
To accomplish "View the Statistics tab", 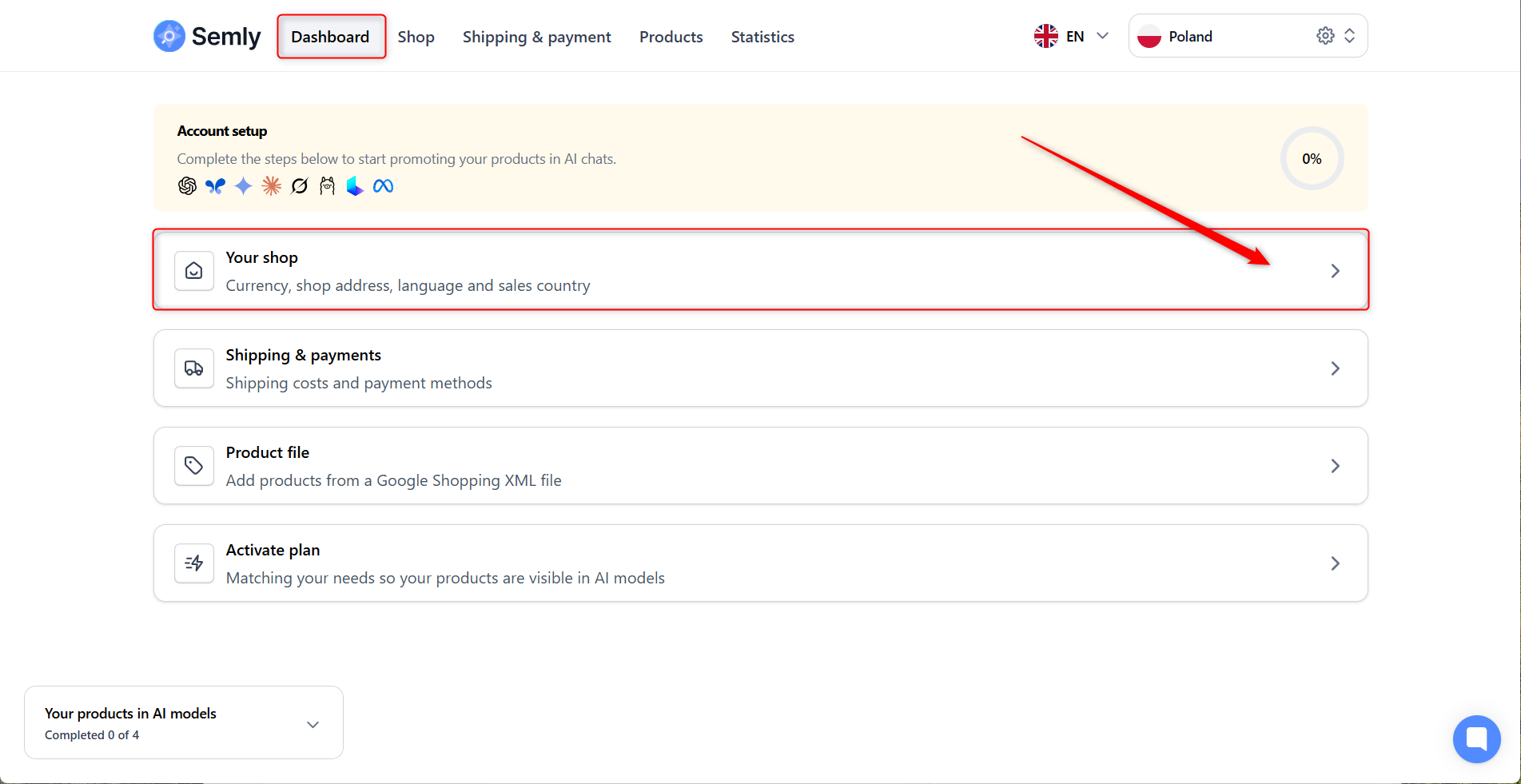I will tap(762, 37).
